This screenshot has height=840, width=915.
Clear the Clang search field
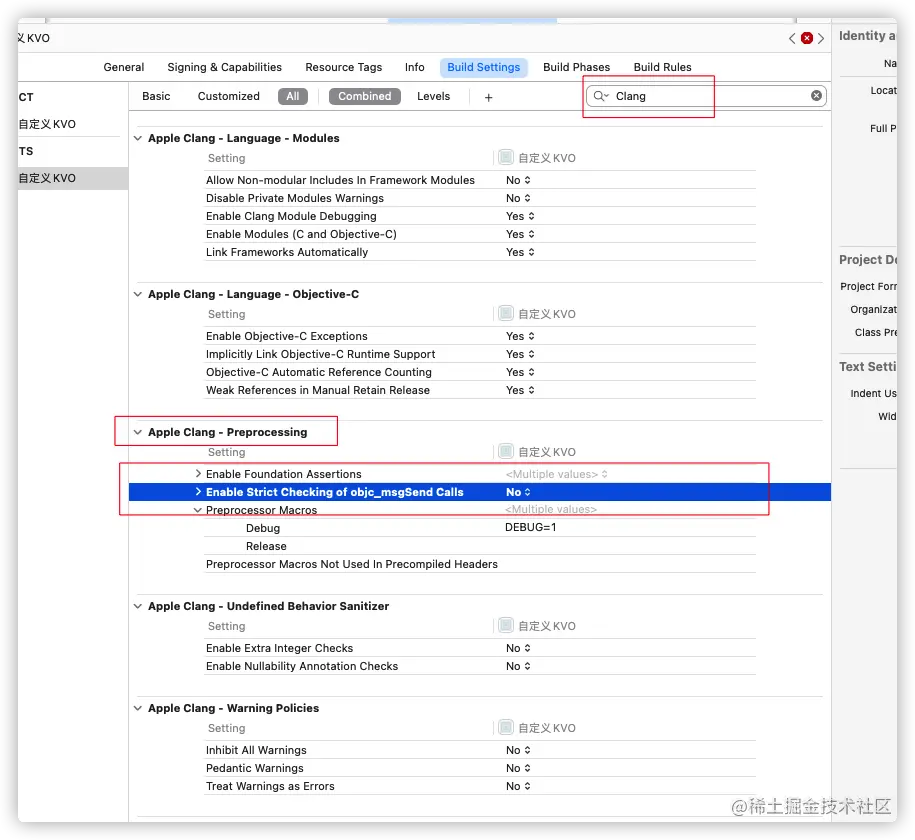click(816, 96)
